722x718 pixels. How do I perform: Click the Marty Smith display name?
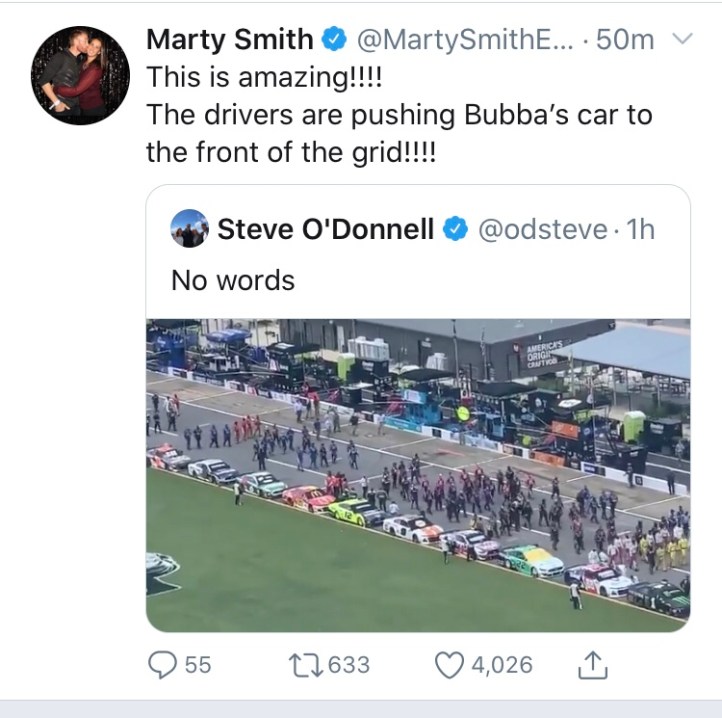[229, 39]
